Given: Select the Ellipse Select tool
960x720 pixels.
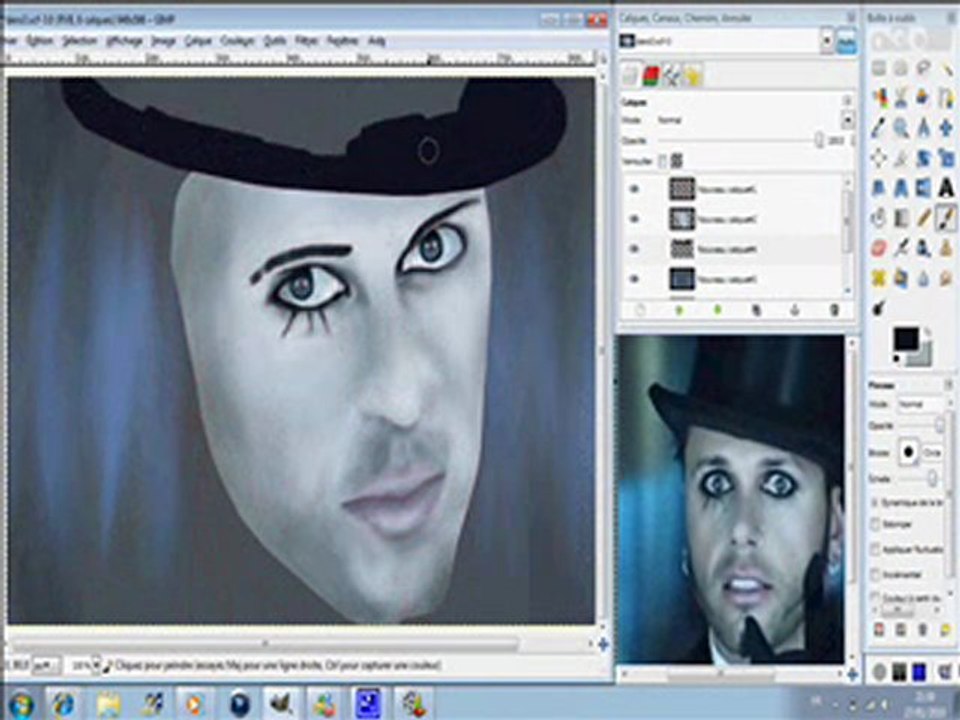Looking at the screenshot, I should tap(901, 68).
